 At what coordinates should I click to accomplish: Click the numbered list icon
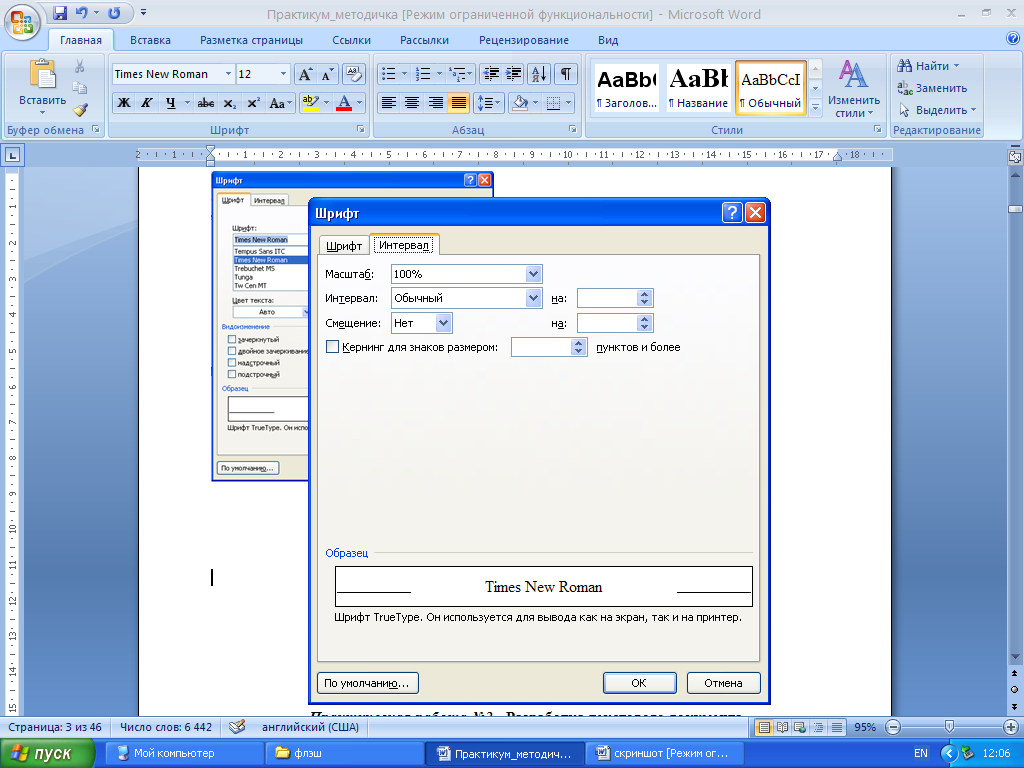coord(423,74)
